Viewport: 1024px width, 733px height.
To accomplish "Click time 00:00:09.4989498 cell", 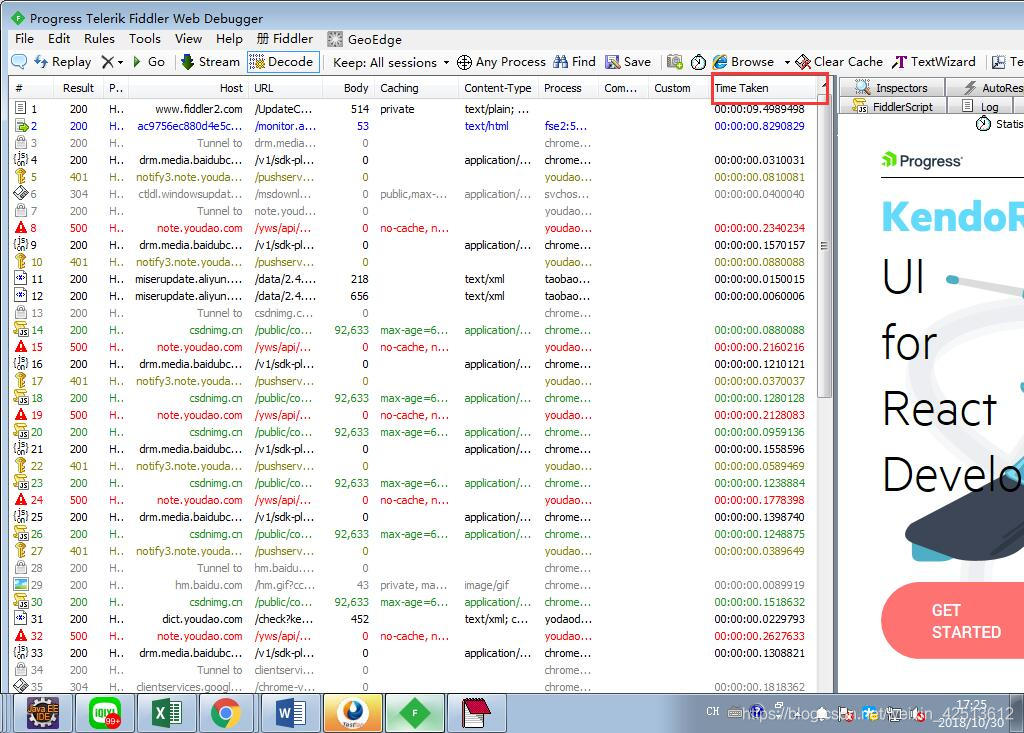I will [x=759, y=109].
